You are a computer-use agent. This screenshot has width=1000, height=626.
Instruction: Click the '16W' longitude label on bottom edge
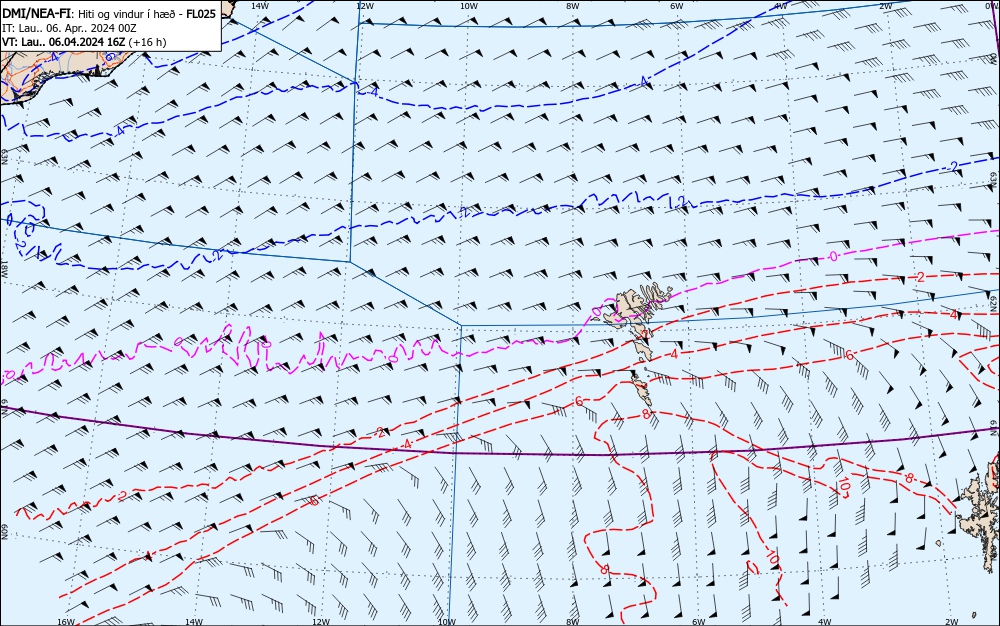point(66,622)
